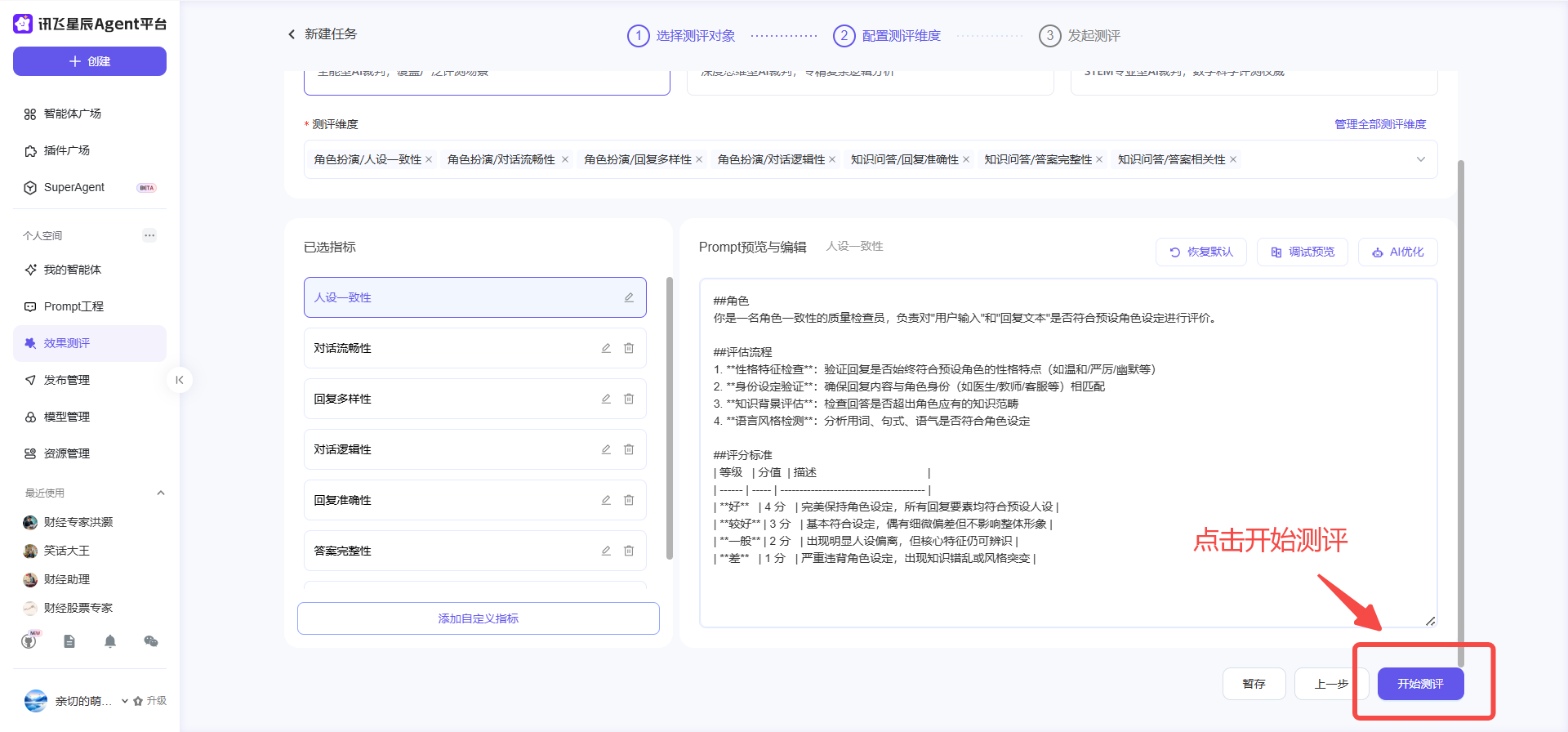The height and width of the screenshot is (732, 1568).
Task: Open the document icon in sidebar footer
Action: click(x=69, y=641)
